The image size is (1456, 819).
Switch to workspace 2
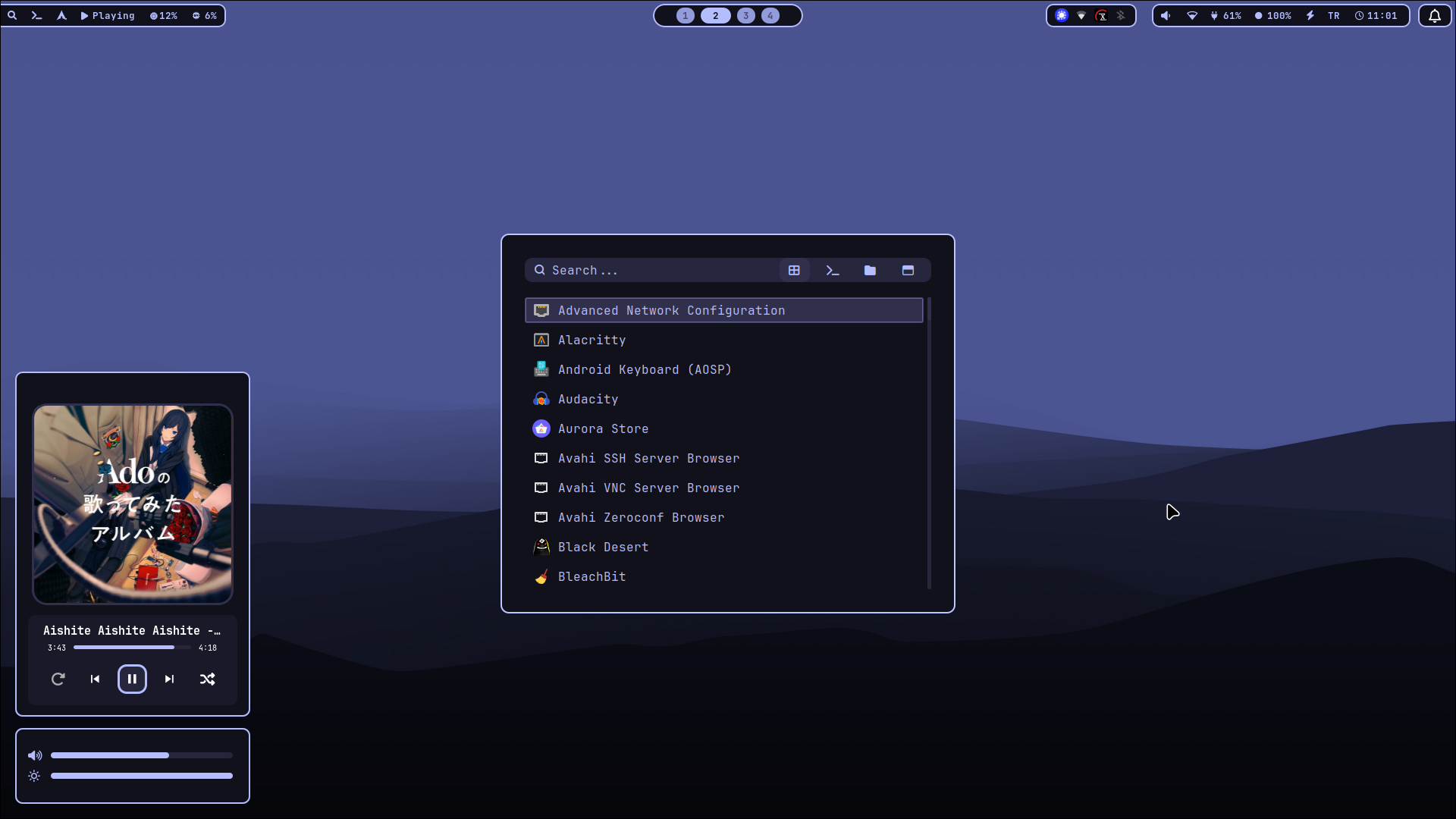[715, 15]
